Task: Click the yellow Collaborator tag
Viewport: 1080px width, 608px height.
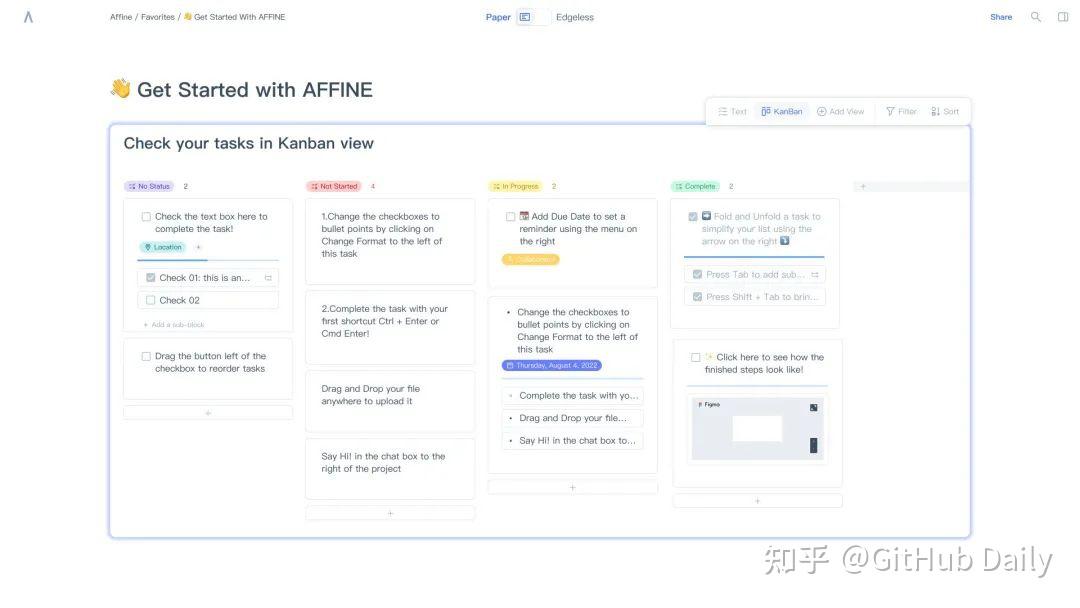Action: pos(530,260)
